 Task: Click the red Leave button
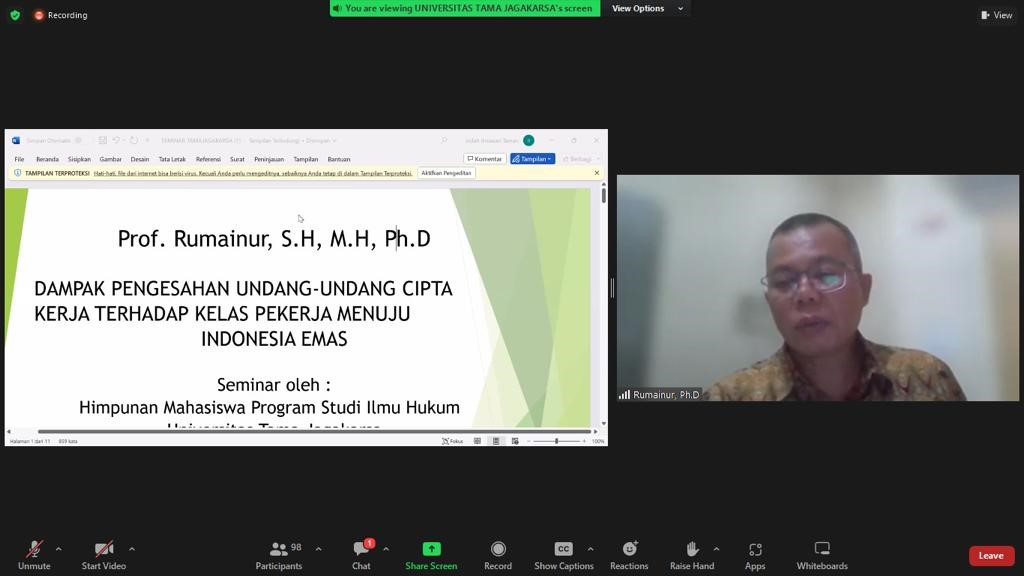pyautogui.click(x=990, y=556)
